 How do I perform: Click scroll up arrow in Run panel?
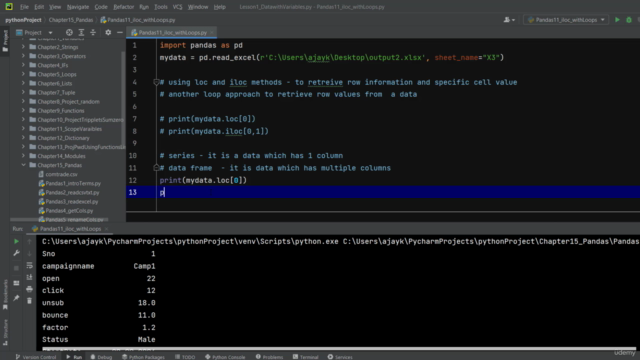point(29,241)
